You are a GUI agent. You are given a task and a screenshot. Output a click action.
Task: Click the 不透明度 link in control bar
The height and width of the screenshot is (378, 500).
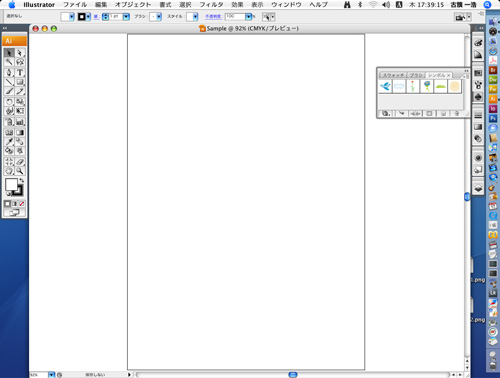(x=213, y=17)
